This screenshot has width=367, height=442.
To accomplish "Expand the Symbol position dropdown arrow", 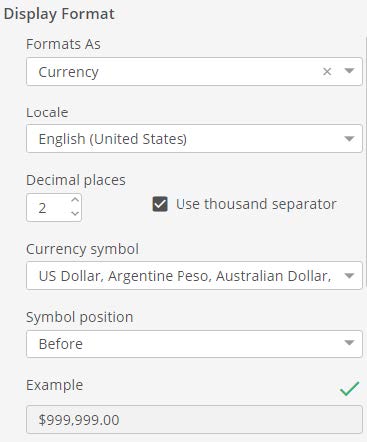I will point(349,343).
